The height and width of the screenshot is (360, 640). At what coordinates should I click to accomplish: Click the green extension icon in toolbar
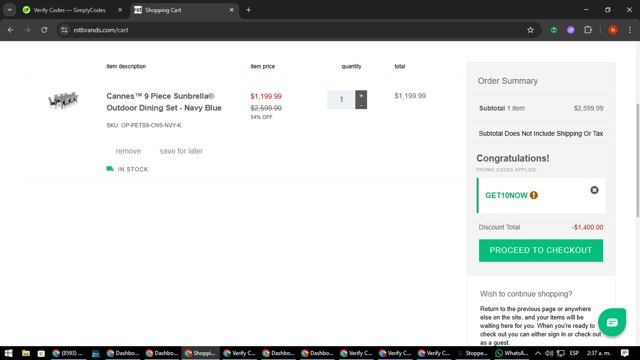[x=554, y=30]
